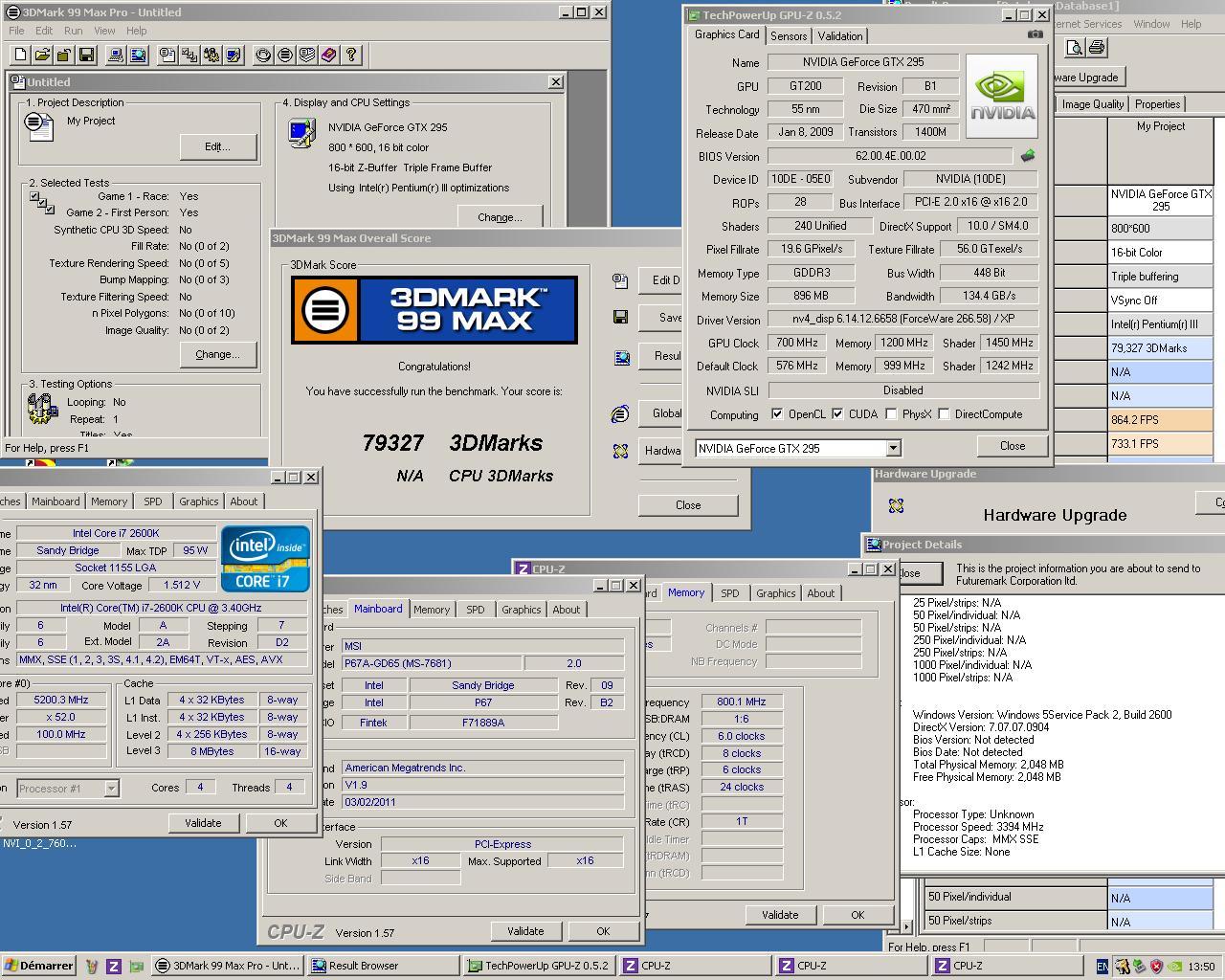Click the result browser icon in score dialog
Viewport: 1225px width, 980px height.
click(622, 357)
